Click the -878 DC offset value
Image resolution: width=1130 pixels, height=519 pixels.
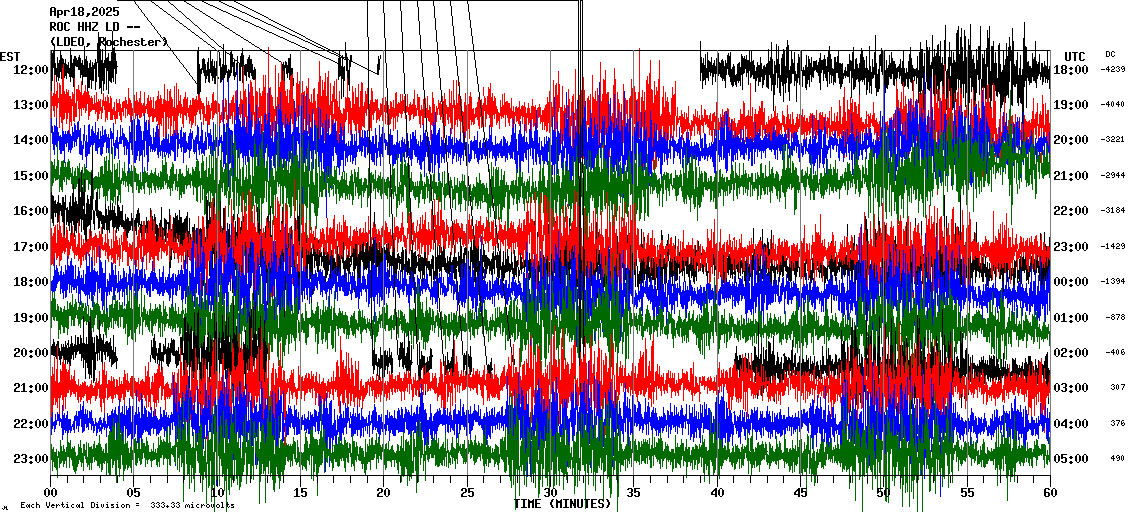tap(1115, 317)
